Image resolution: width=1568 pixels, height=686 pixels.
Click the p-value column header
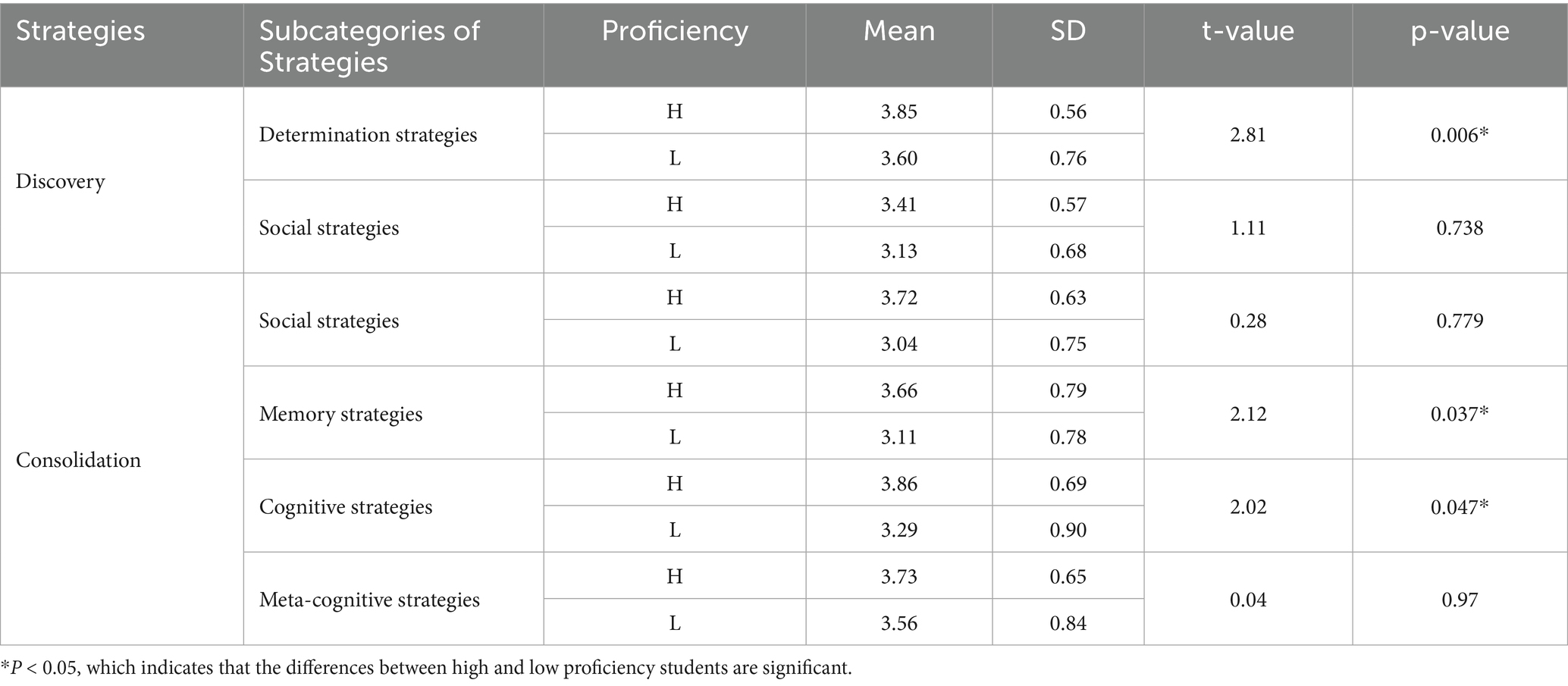1460,31
